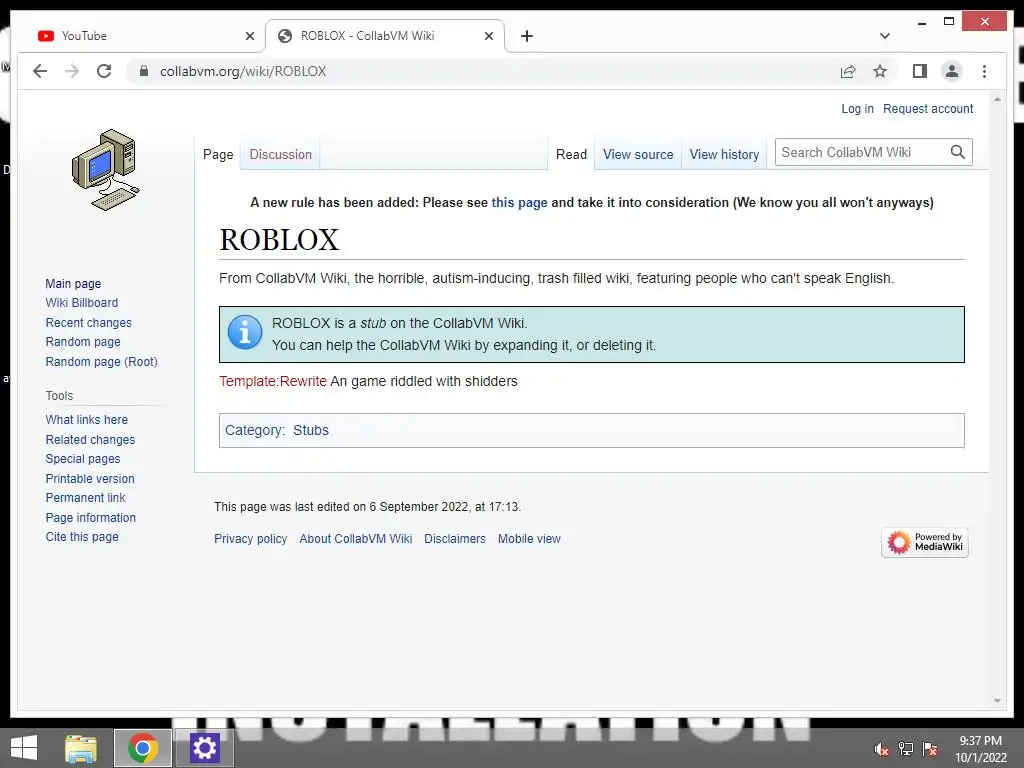Image resolution: width=1024 pixels, height=768 pixels.
Task: Open Related changes tool
Action: pos(90,440)
